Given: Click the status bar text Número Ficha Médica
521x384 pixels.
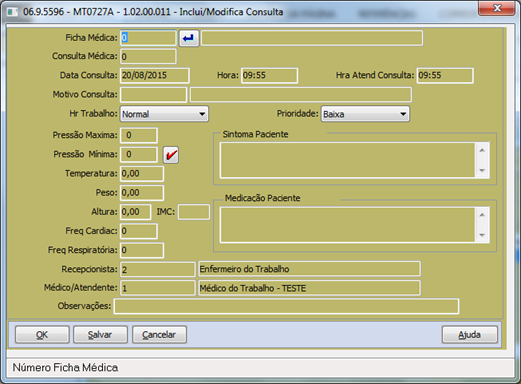Looking at the screenshot, I should (65, 368).
